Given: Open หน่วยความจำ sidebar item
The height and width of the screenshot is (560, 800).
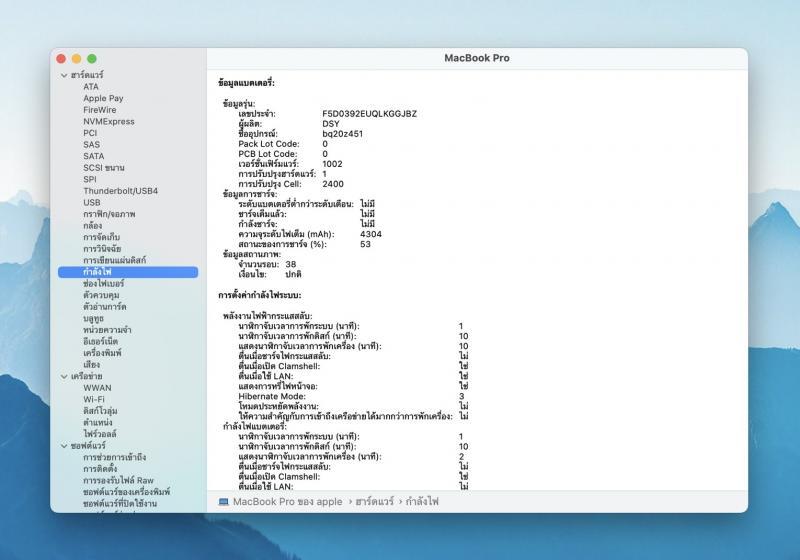Looking at the screenshot, I should point(107,330).
